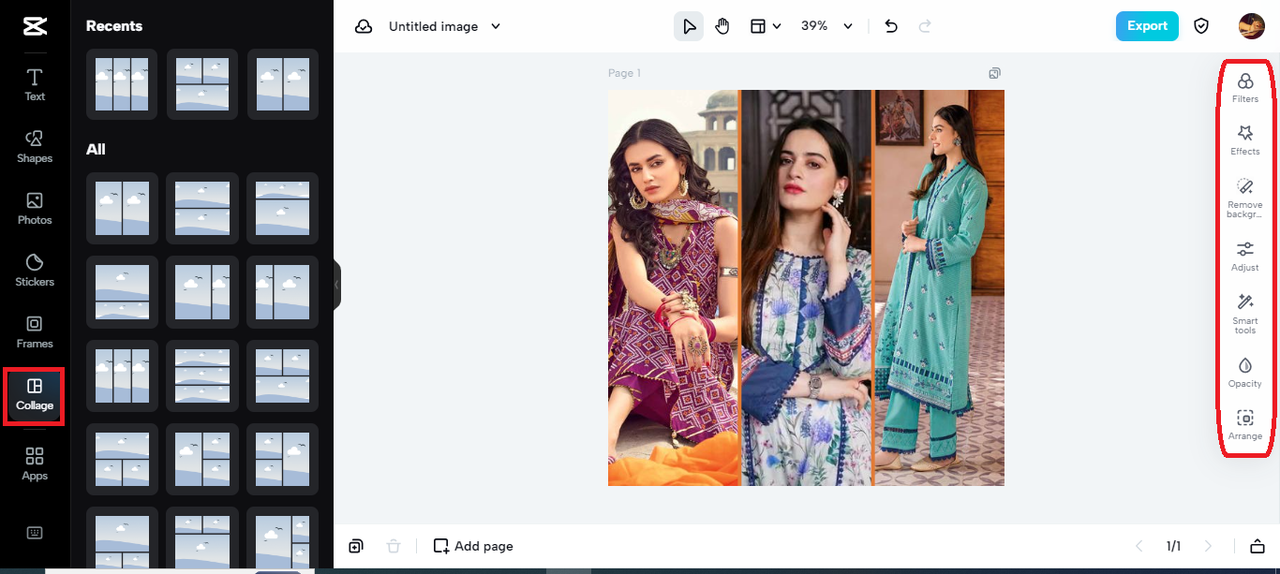Select first collage layout in Recents
The height and width of the screenshot is (574, 1280).
(122, 84)
